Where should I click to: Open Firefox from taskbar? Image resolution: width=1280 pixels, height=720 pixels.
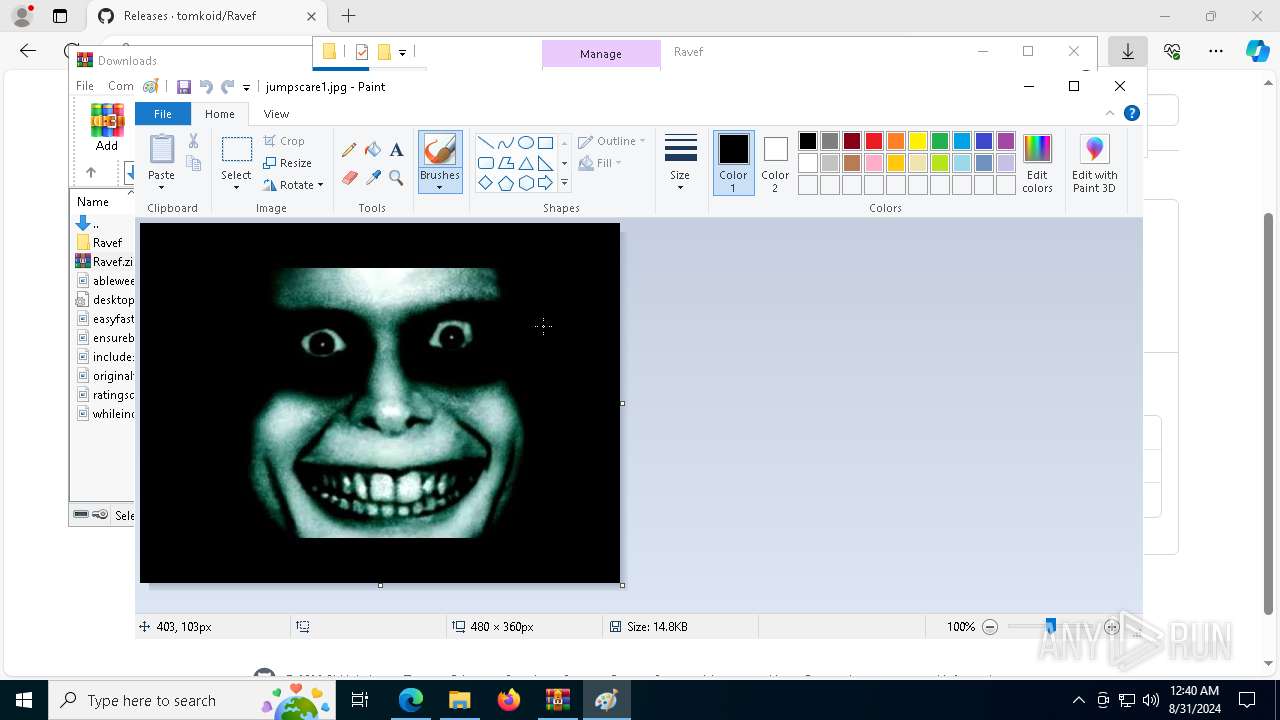pos(509,700)
